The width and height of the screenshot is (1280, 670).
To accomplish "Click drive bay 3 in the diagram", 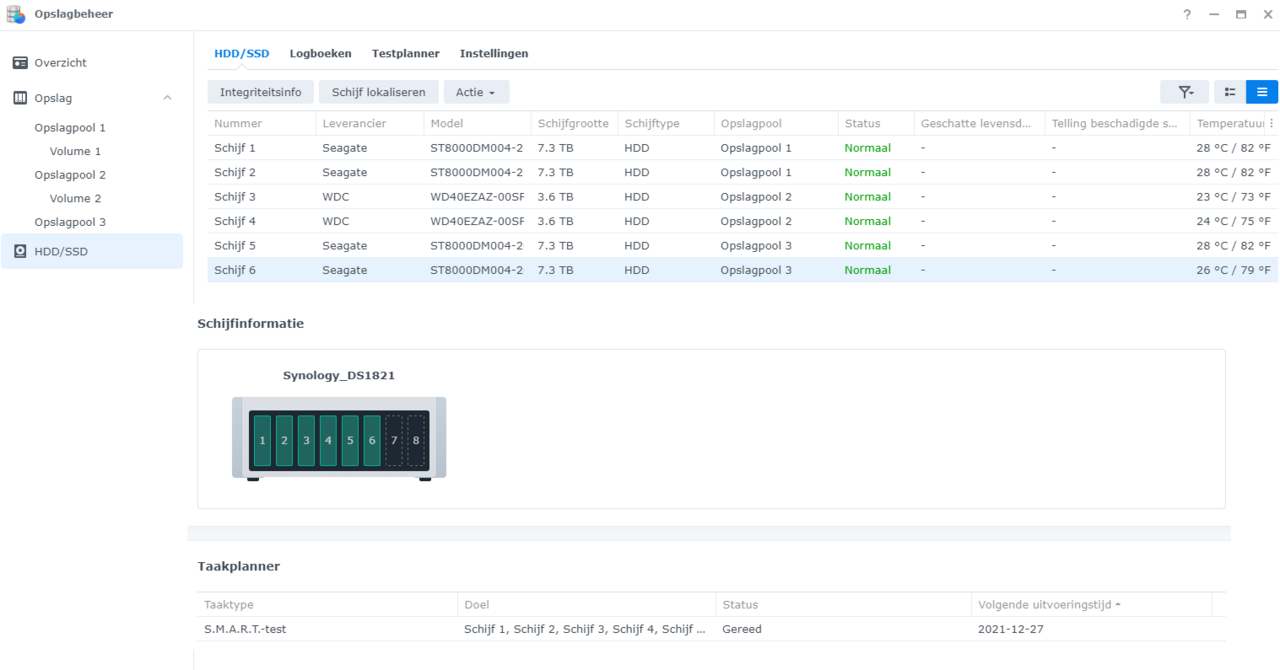I will click(x=306, y=441).
